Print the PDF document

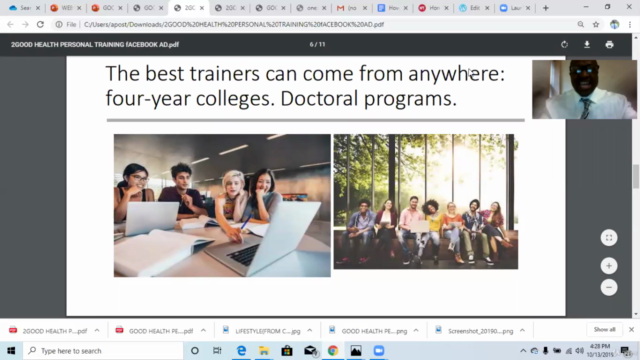point(609,44)
